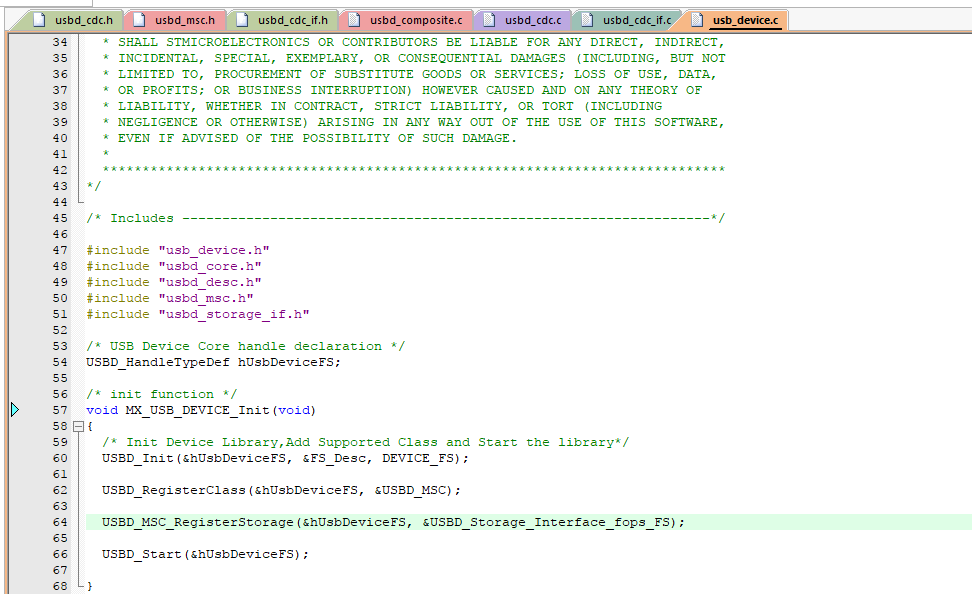This screenshot has height=594, width=972.
Task: Click the "SHALL STMICROELECTRONICS" comment line
Action: click(x=413, y=42)
